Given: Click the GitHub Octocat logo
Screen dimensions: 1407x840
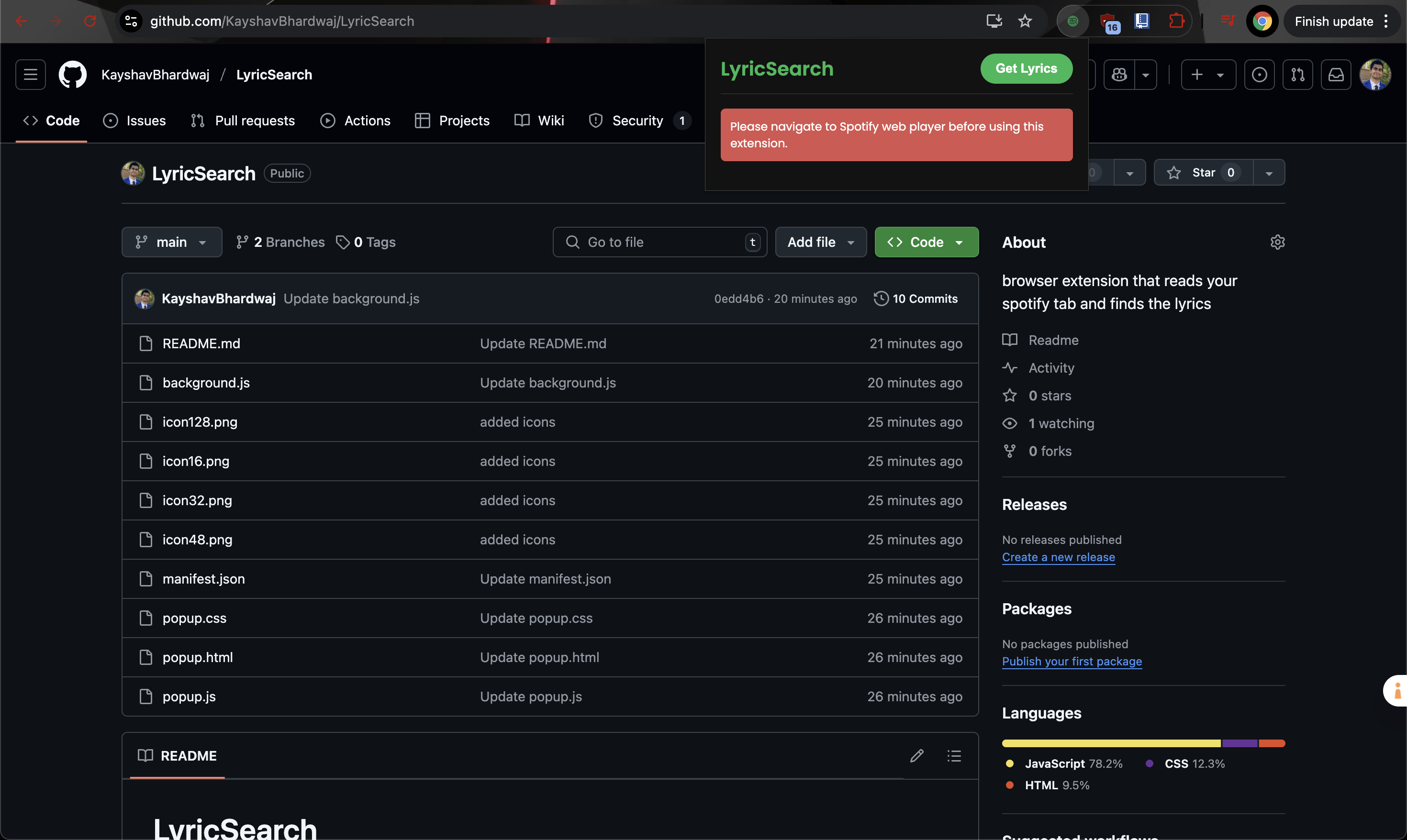Looking at the screenshot, I should coord(72,74).
